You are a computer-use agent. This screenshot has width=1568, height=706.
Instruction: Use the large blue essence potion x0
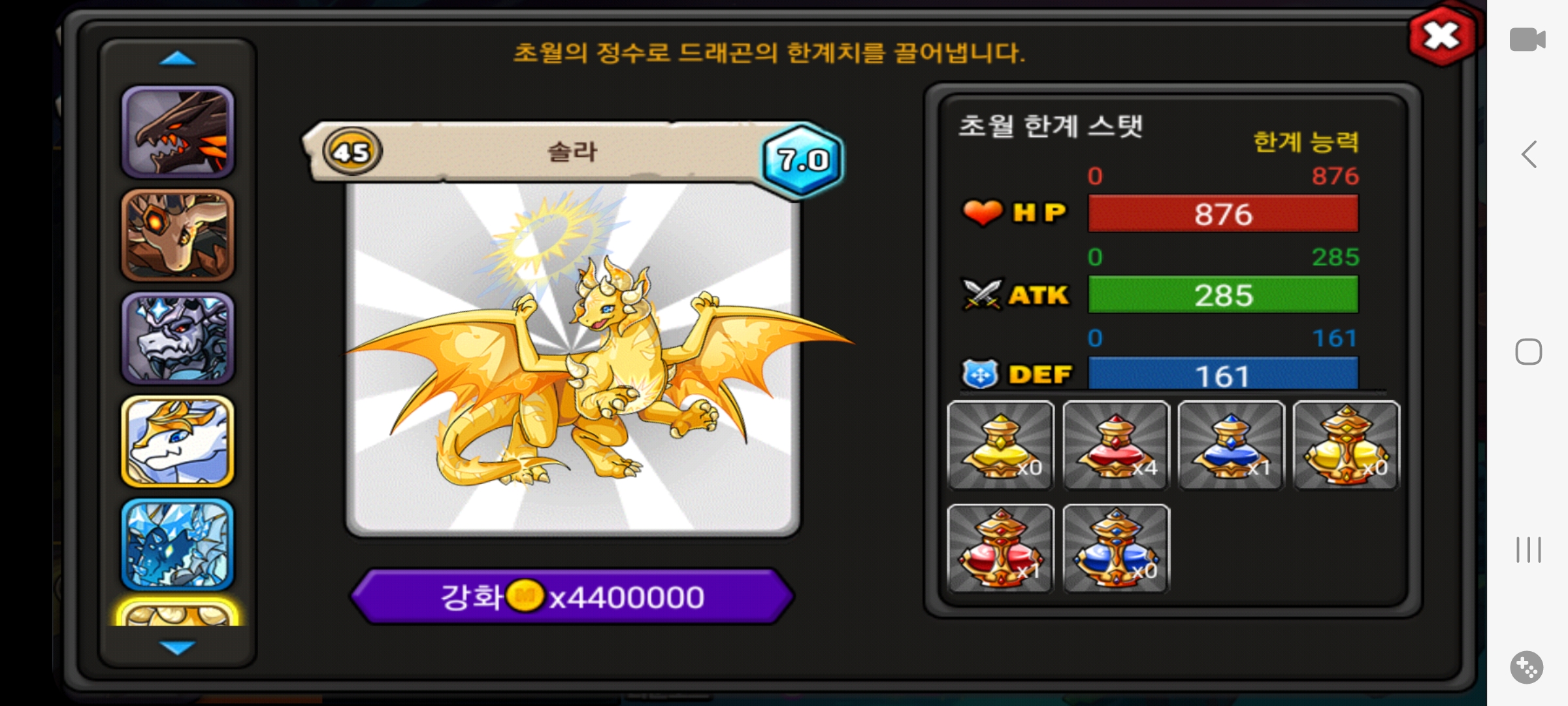tap(1116, 548)
